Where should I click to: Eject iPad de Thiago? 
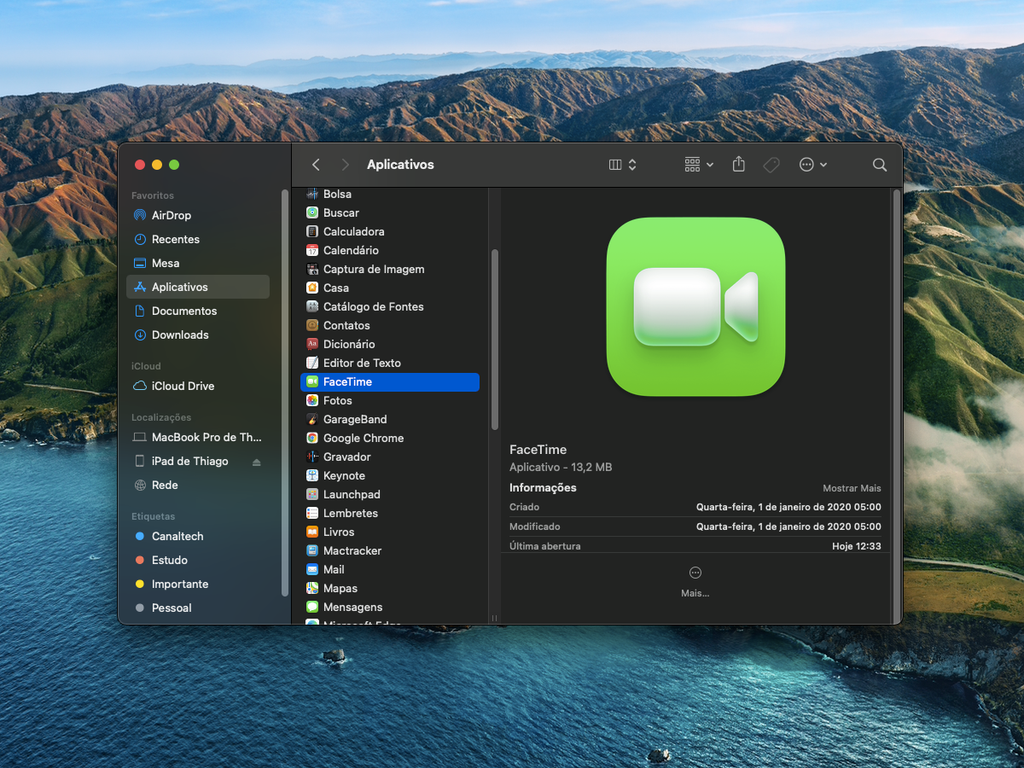click(x=257, y=462)
